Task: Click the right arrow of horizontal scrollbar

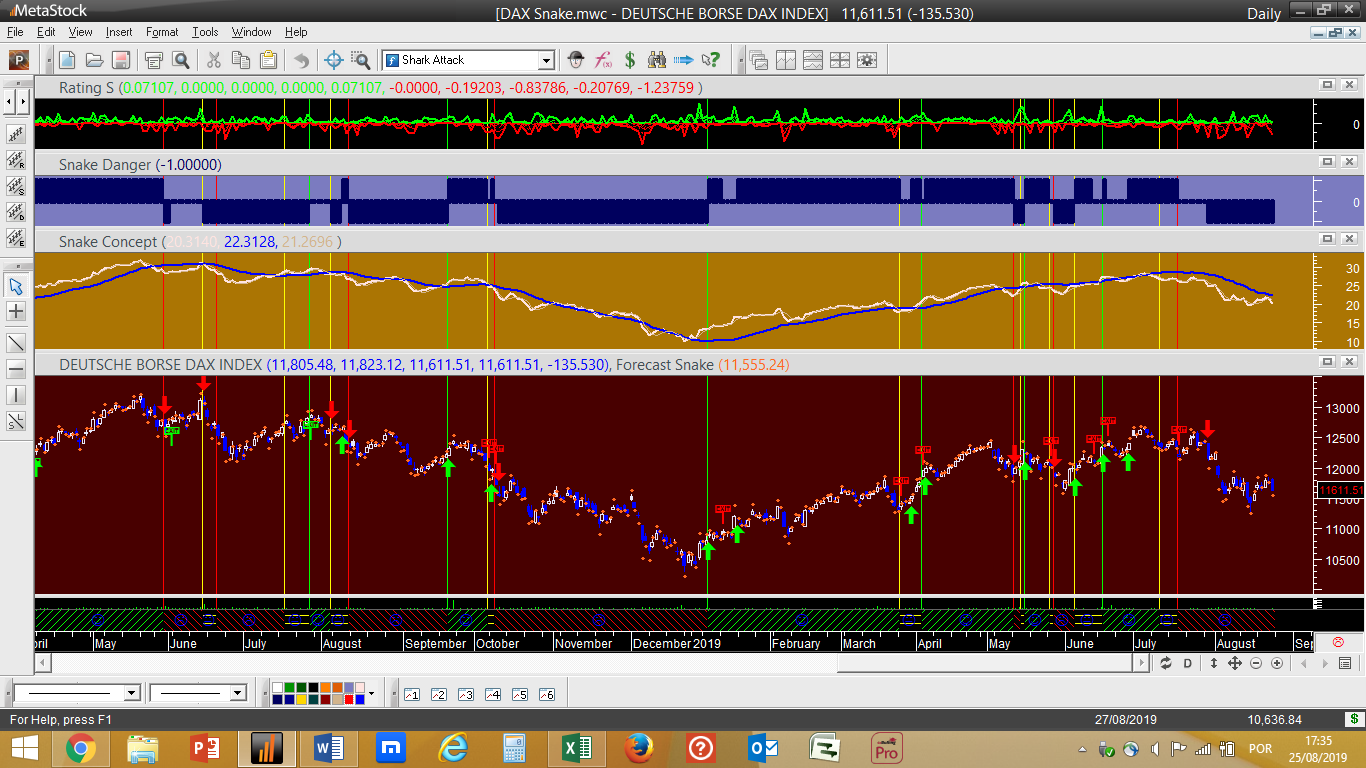Action: pos(1141,663)
